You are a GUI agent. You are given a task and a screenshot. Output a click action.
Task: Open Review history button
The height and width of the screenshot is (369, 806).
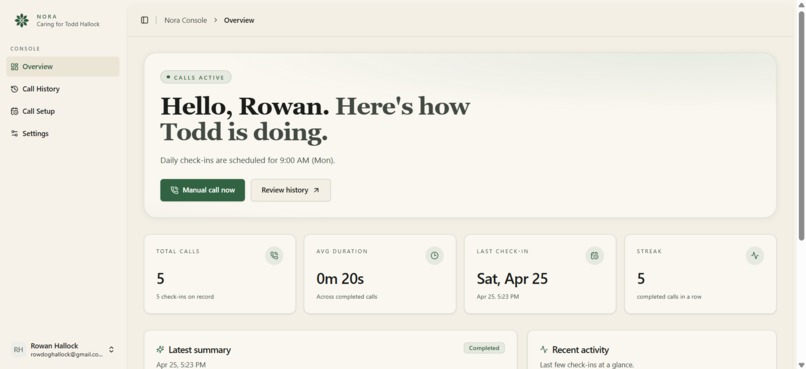pos(290,190)
